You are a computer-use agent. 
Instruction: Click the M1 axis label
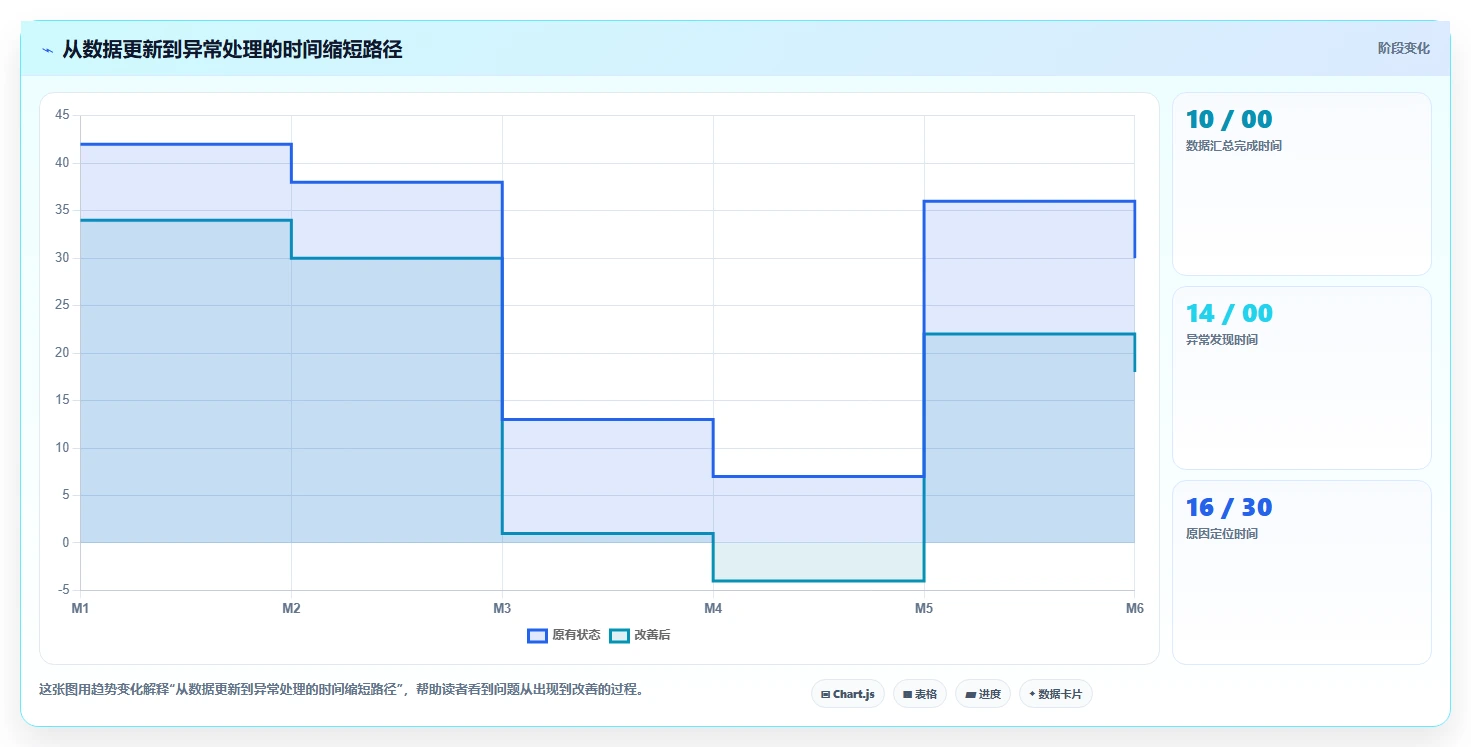[x=80, y=608]
